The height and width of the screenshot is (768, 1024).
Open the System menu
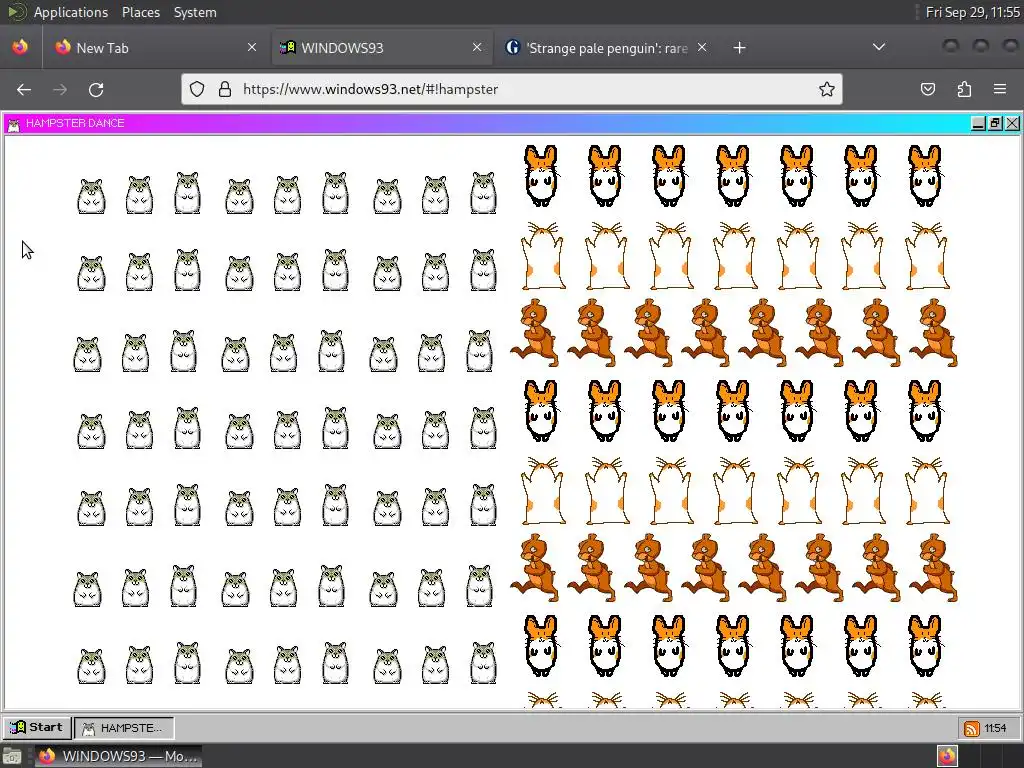point(195,12)
